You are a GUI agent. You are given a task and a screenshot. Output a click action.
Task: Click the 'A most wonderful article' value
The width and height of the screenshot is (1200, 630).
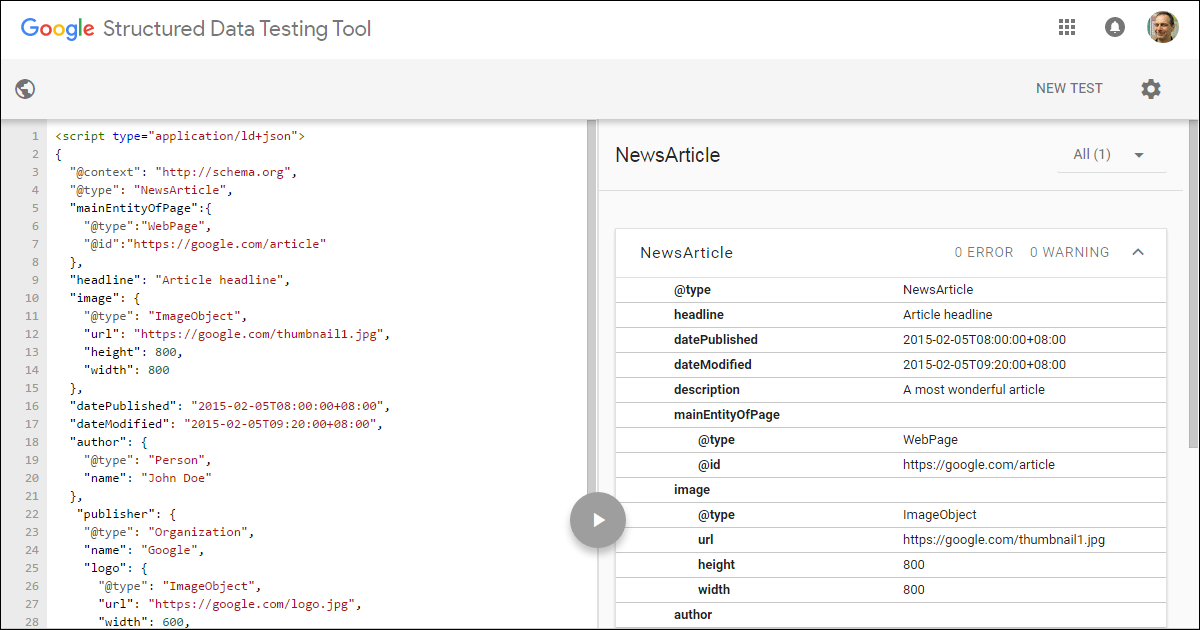pyautogui.click(x=974, y=390)
